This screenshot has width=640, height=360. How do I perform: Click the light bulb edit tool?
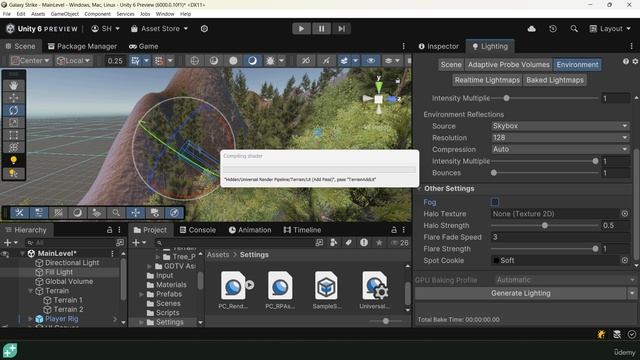[13, 160]
